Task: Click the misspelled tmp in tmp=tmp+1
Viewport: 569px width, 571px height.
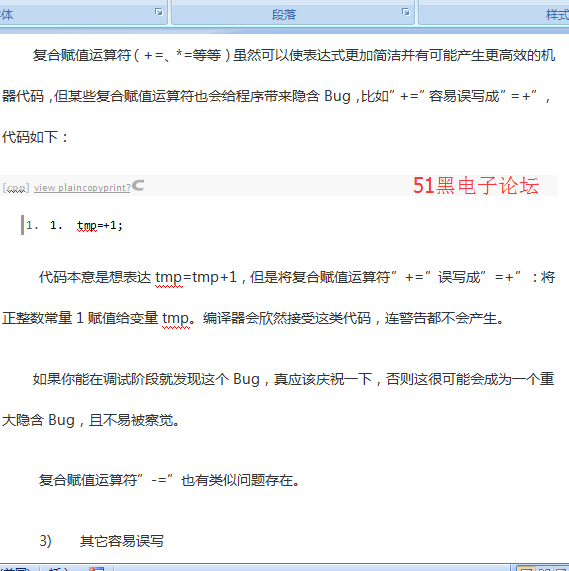Action: (169, 278)
